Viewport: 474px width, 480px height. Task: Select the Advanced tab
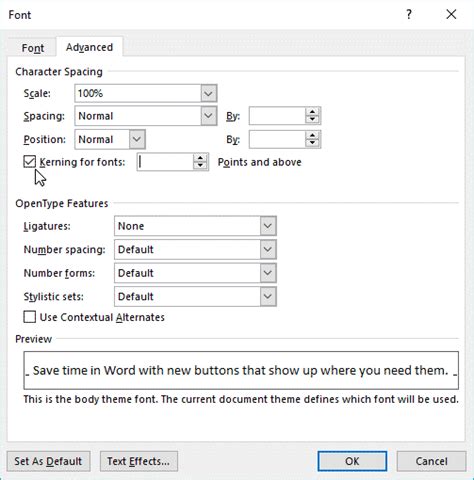[89, 47]
